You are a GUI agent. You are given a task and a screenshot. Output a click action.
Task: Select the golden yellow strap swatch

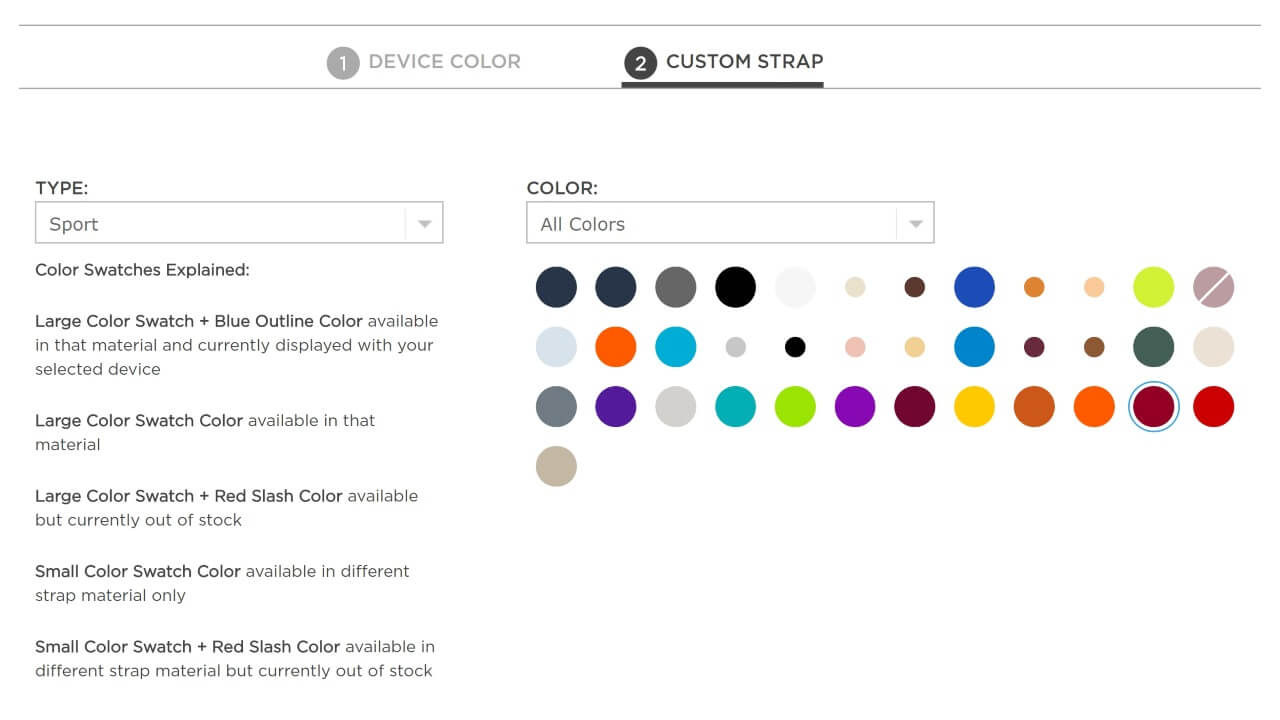click(974, 407)
